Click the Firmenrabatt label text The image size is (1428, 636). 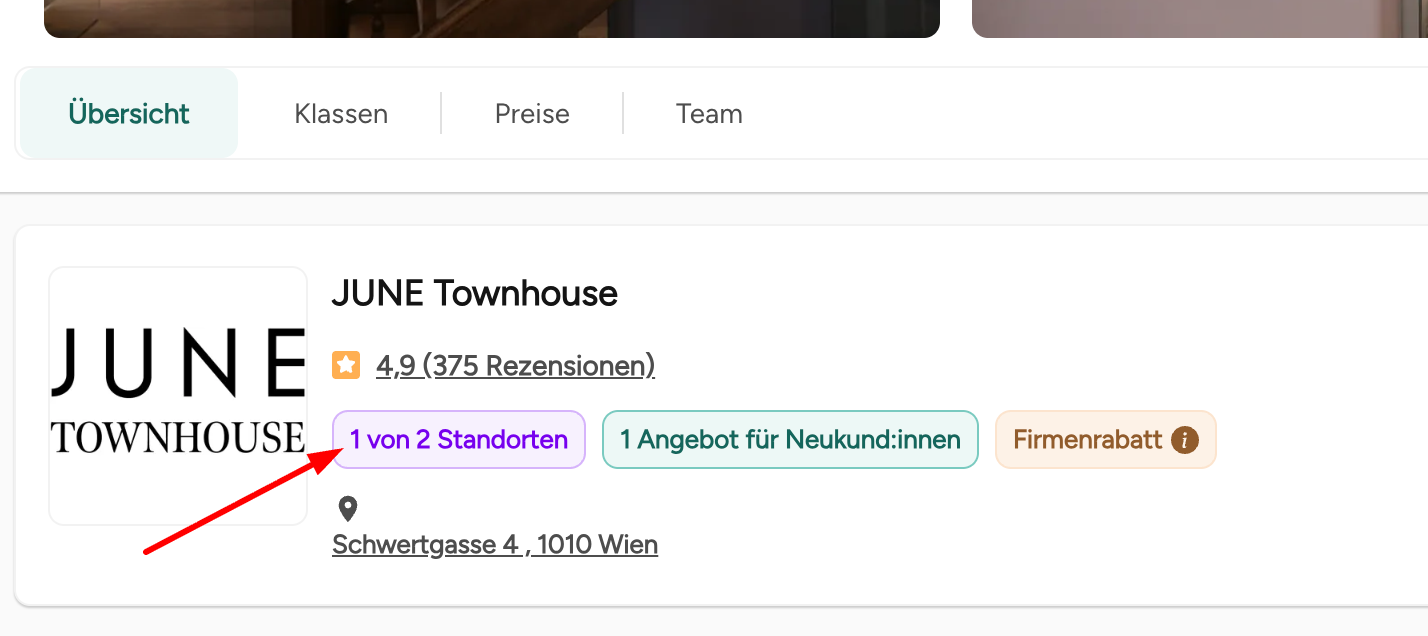coord(1088,439)
